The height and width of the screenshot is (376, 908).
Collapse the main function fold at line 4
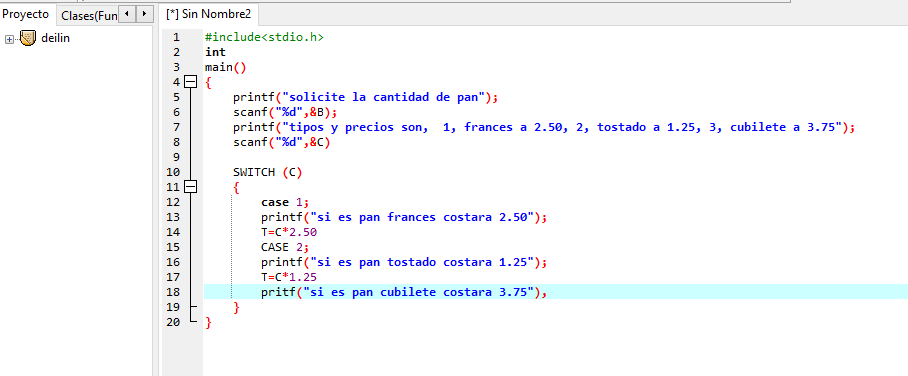pyautogui.click(x=191, y=82)
